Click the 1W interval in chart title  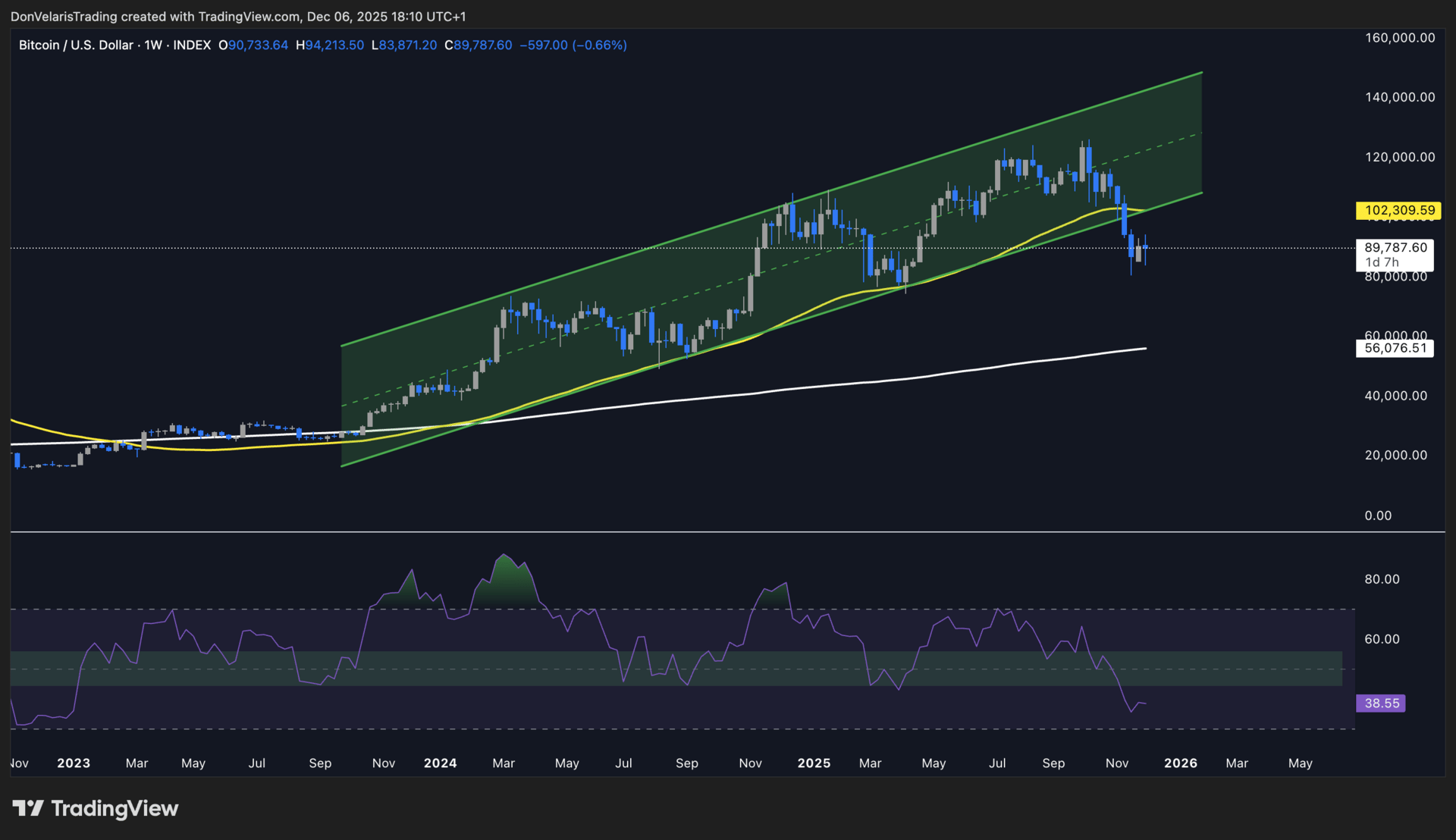point(153,45)
